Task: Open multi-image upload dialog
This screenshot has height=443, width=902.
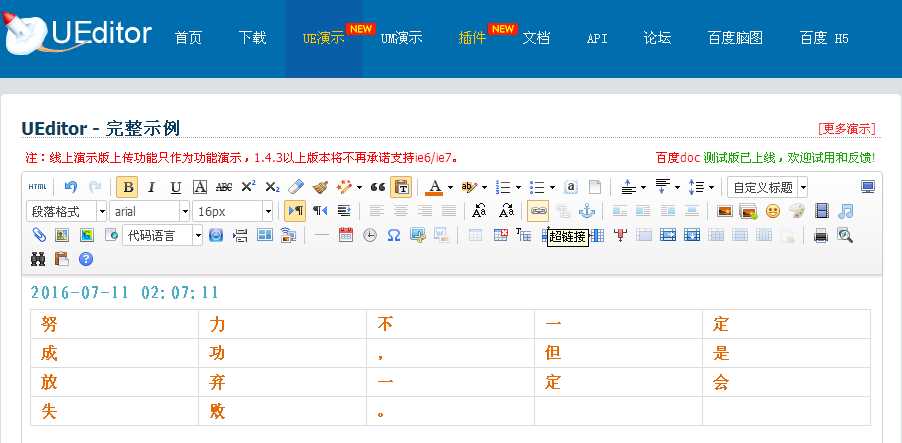Action: tap(748, 211)
